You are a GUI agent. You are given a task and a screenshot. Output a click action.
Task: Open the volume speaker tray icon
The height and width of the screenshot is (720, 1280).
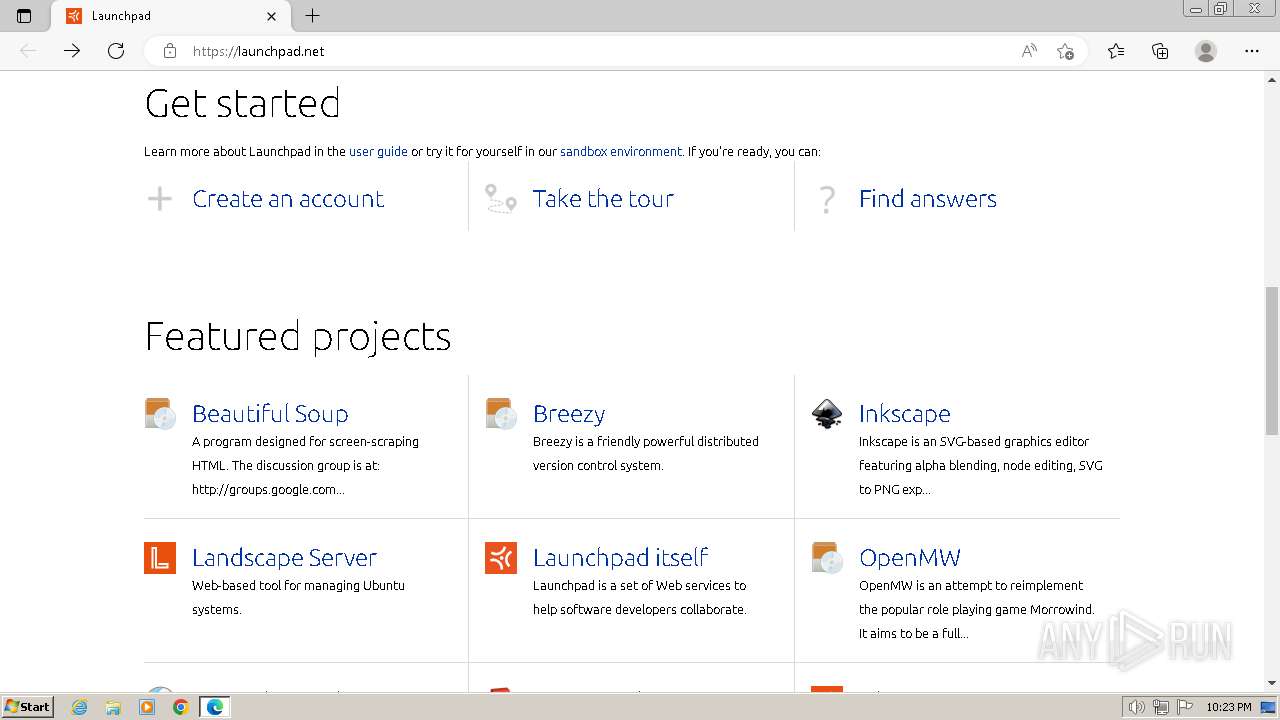(1137, 707)
